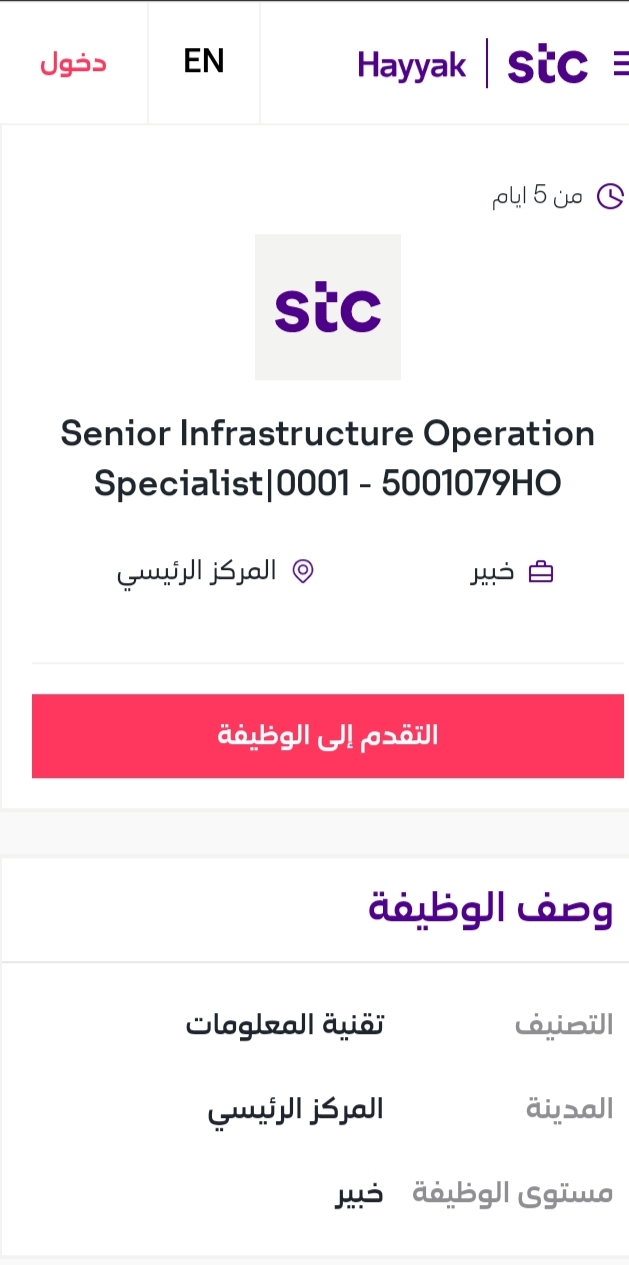Click the clock icon beside posting date
Screen dimensions: 629x1265
point(610,196)
